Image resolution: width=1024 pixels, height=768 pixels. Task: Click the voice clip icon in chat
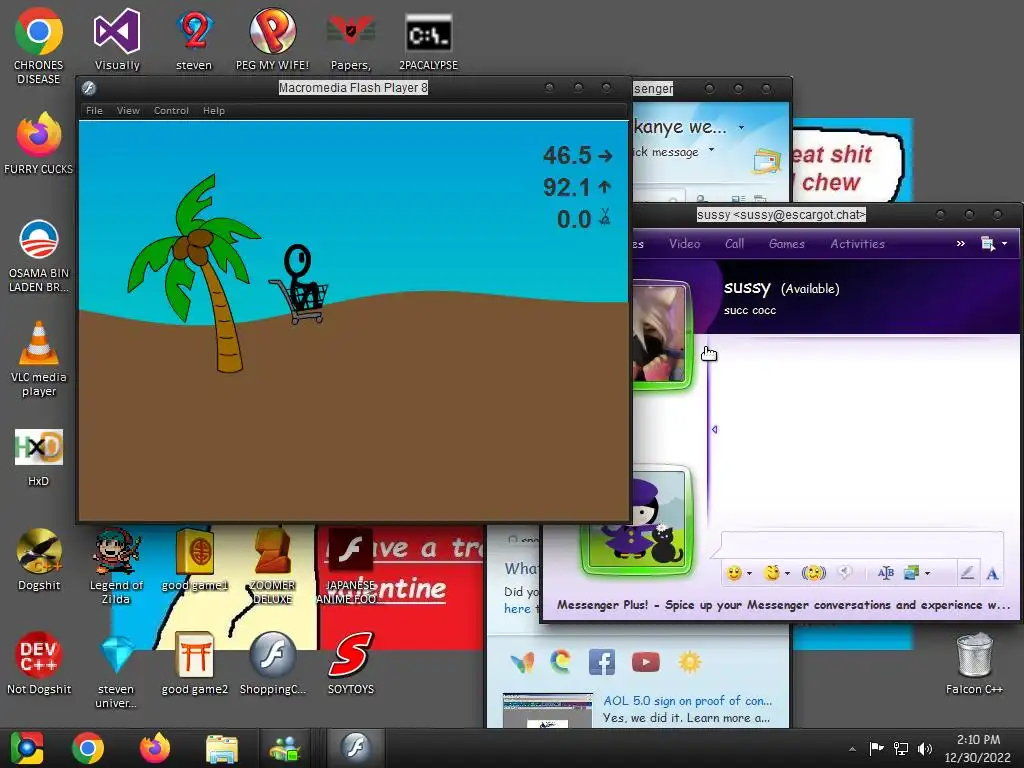(844, 573)
